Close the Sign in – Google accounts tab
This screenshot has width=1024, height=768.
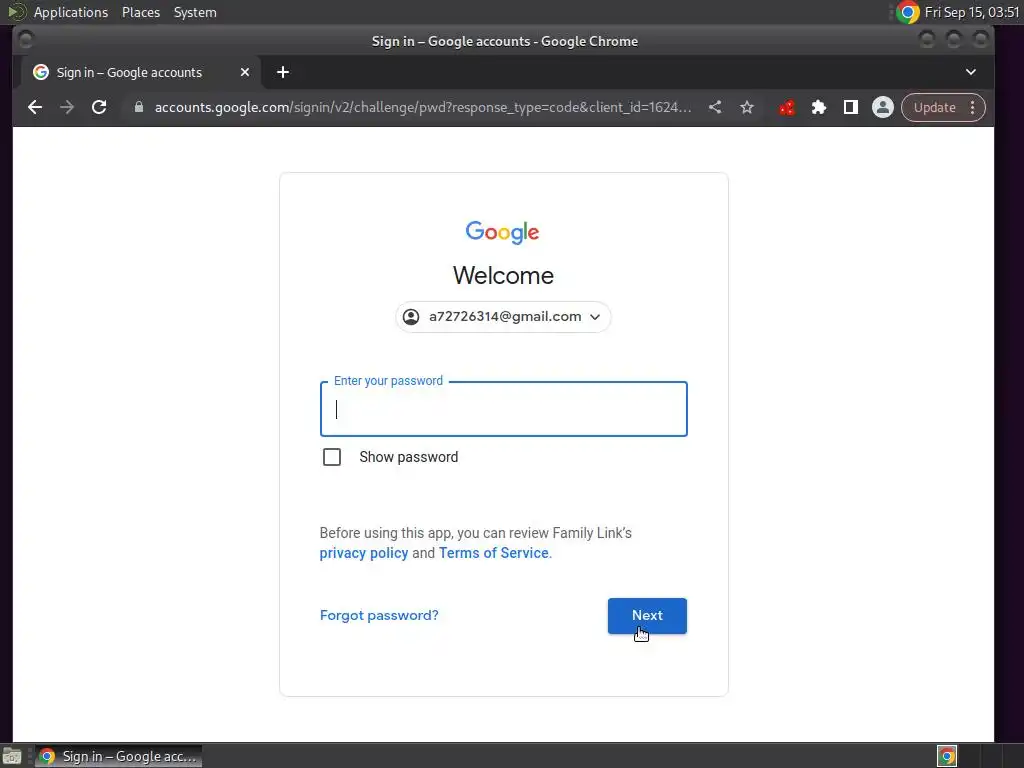pos(245,72)
